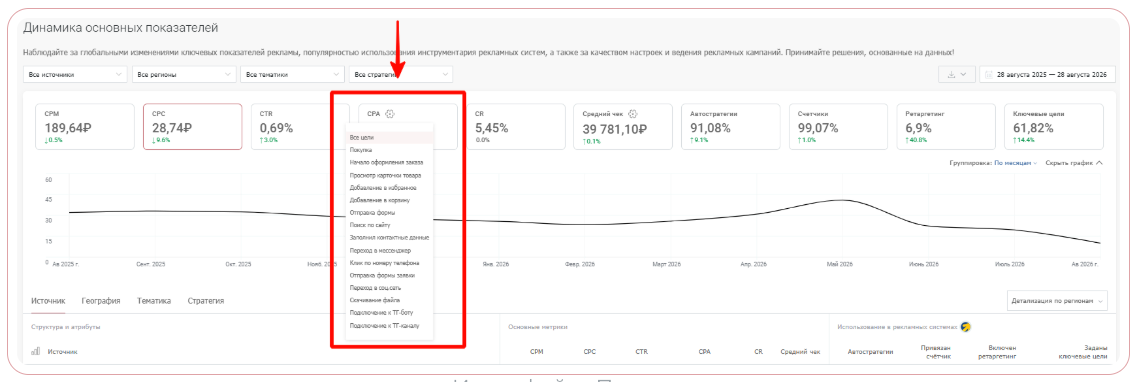Select the Автостратегии metric card
1136x382 pixels.
731,126
